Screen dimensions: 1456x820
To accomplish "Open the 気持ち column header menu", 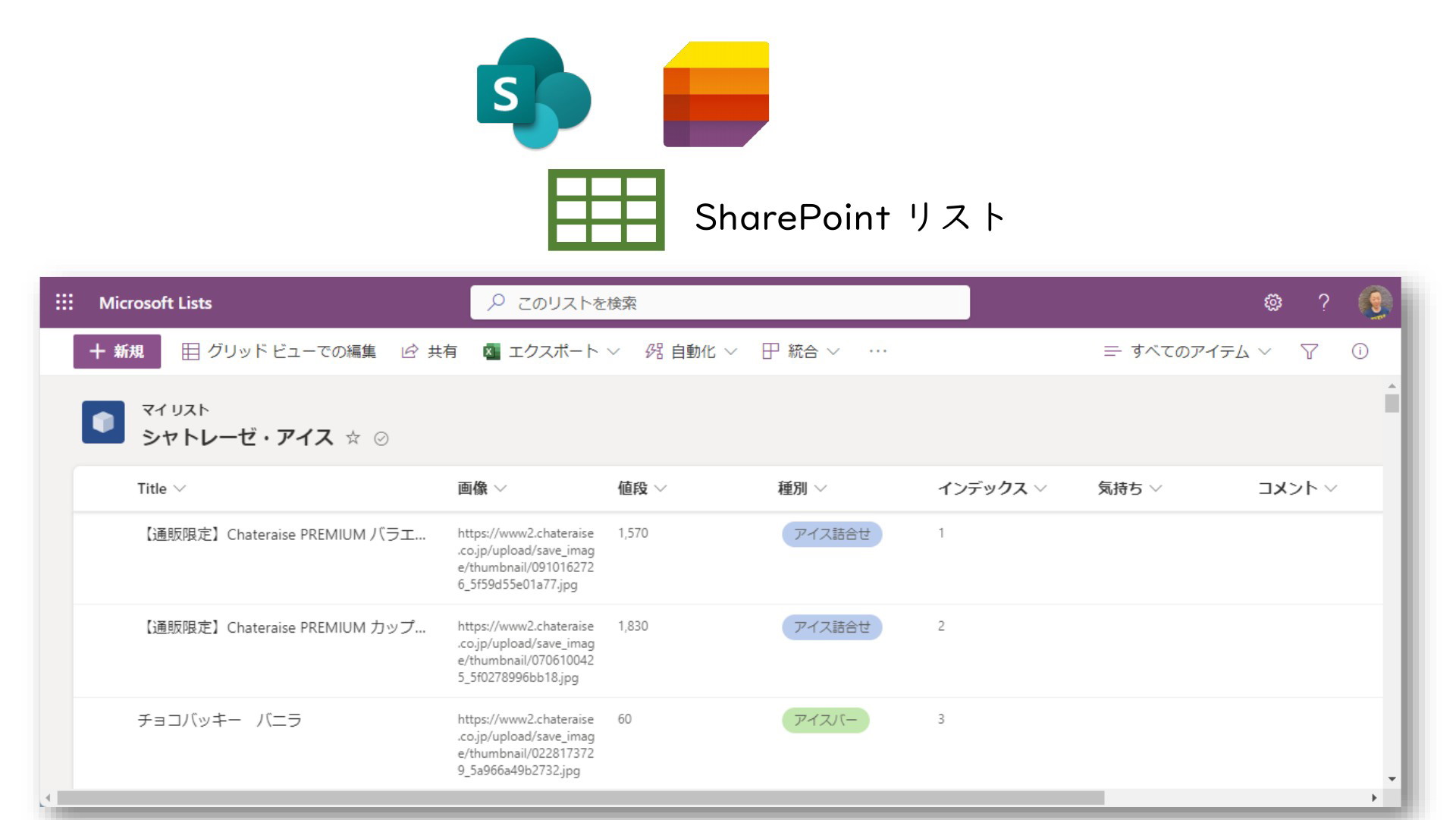I will coord(1130,489).
